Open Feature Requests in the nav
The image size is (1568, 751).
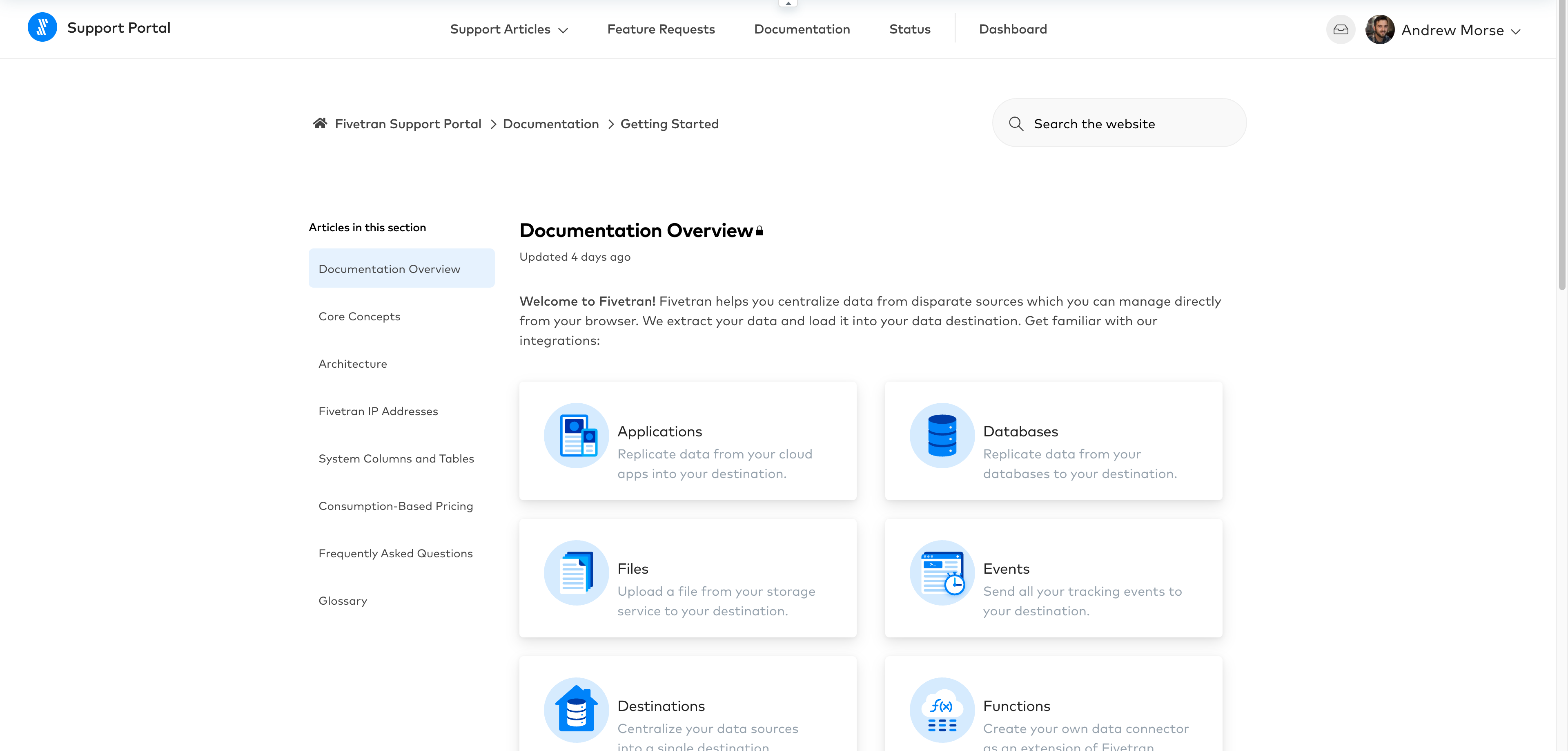tap(660, 29)
